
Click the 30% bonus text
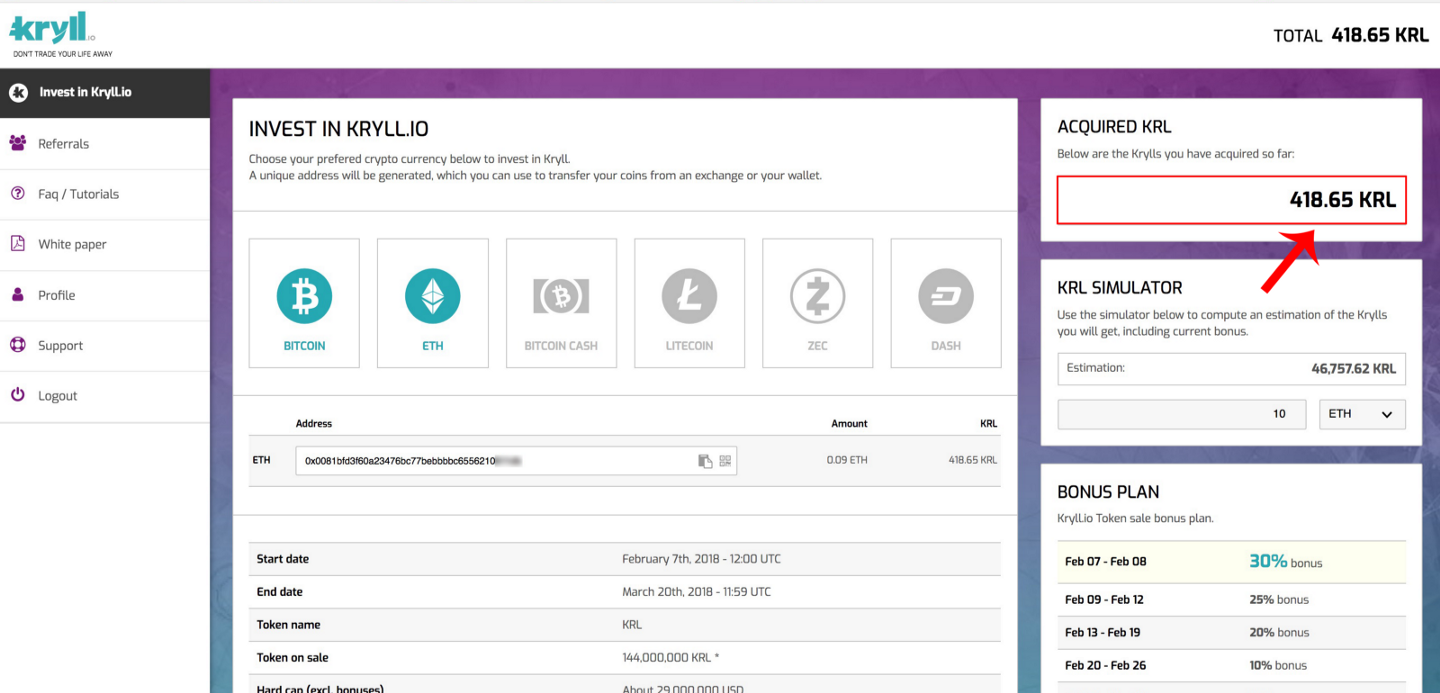(x=1285, y=562)
